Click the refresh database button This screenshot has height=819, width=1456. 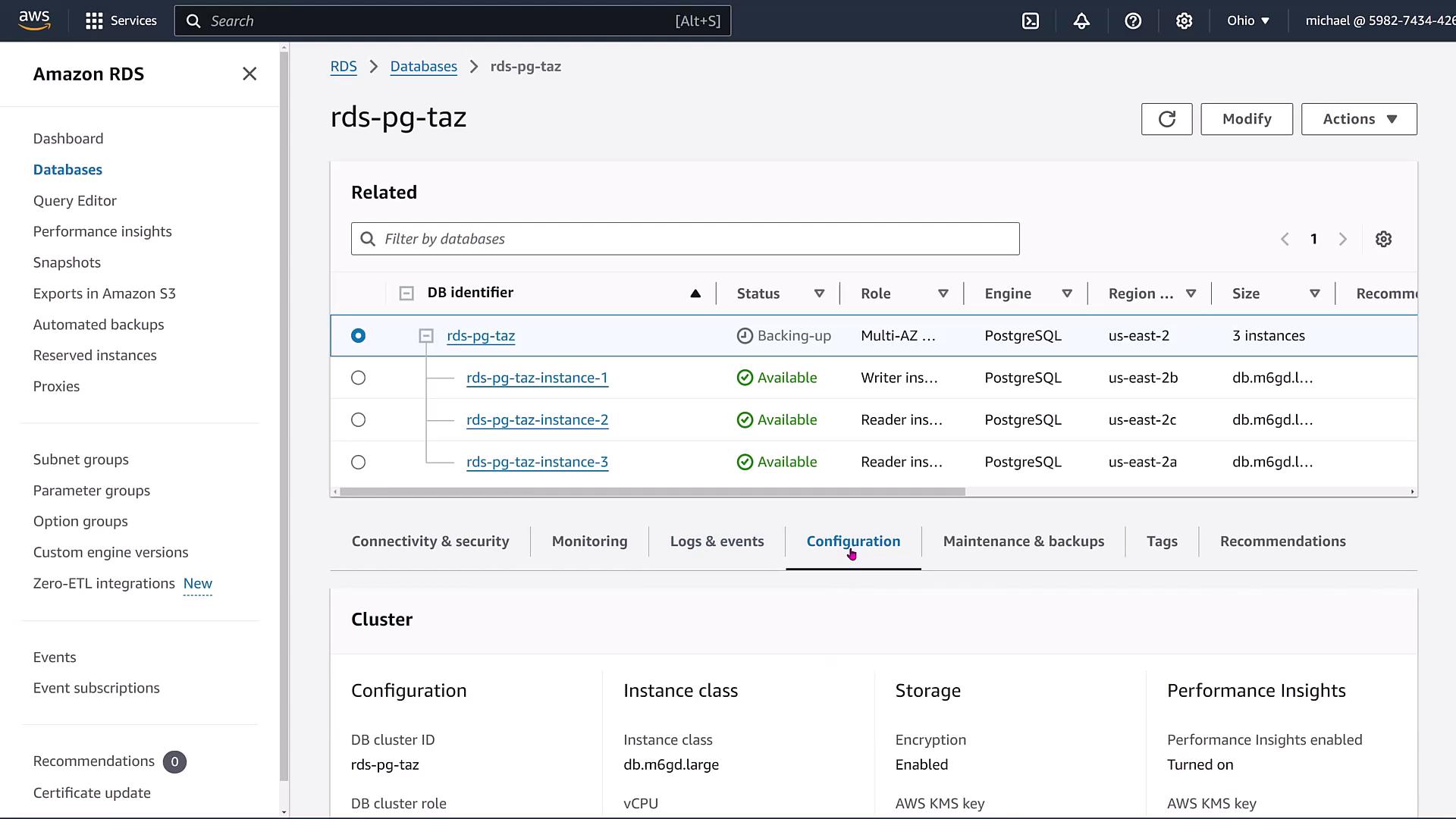pyautogui.click(x=1166, y=119)
